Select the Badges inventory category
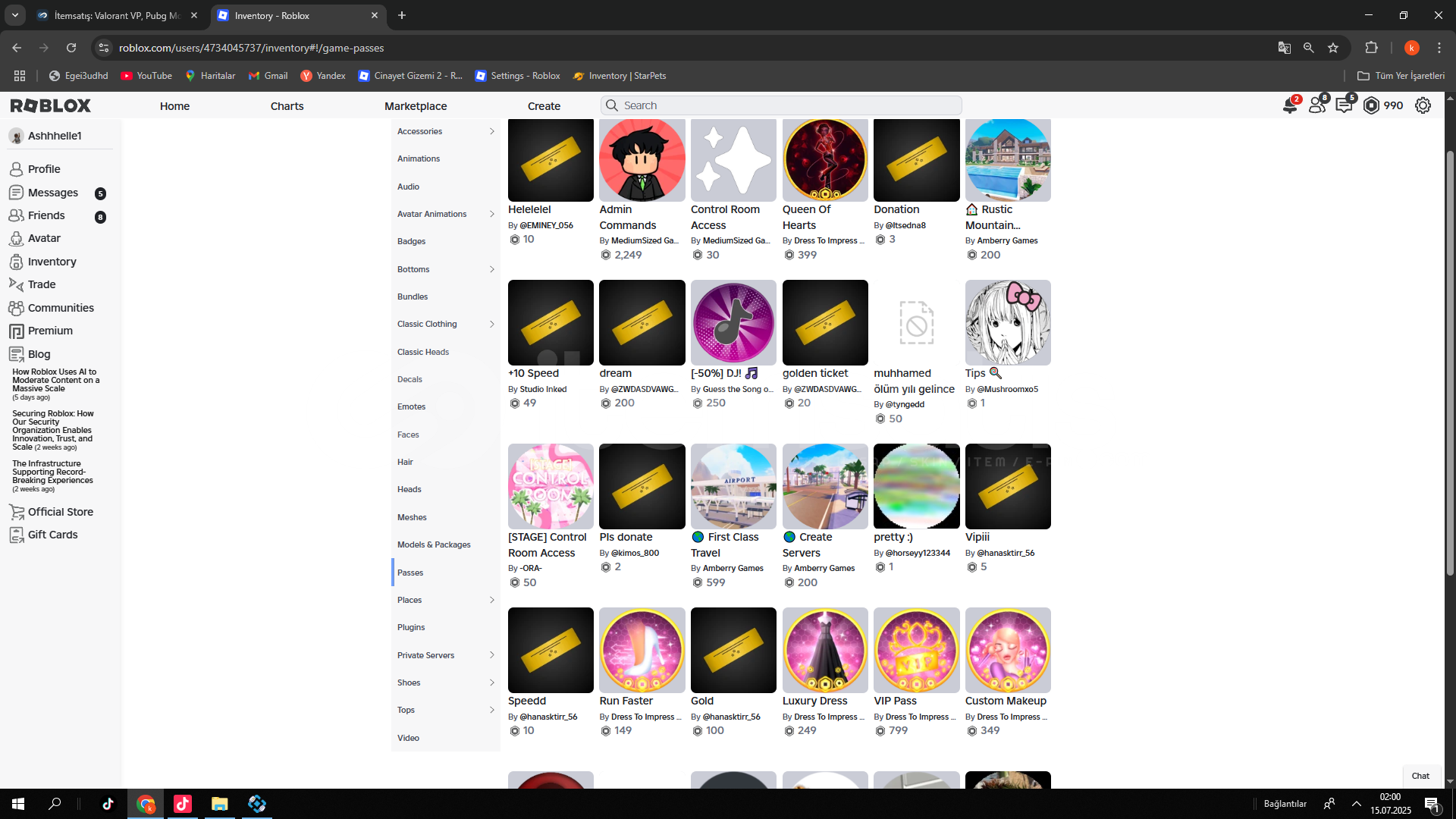The image size is (1456, 819). tap(446, 241)
